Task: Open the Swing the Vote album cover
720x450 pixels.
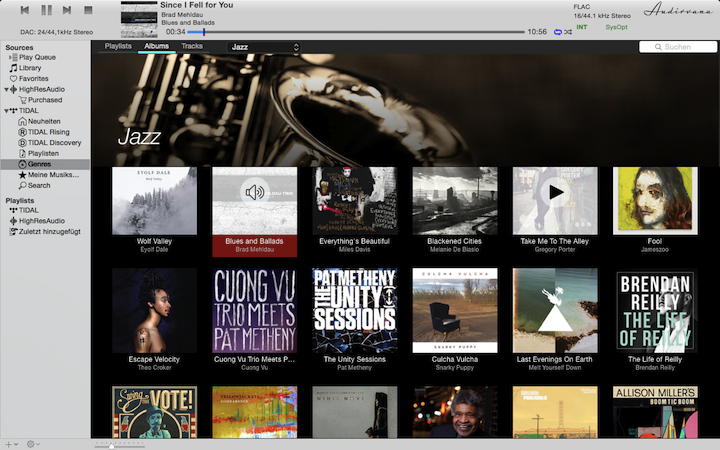Action: point(154,412)
